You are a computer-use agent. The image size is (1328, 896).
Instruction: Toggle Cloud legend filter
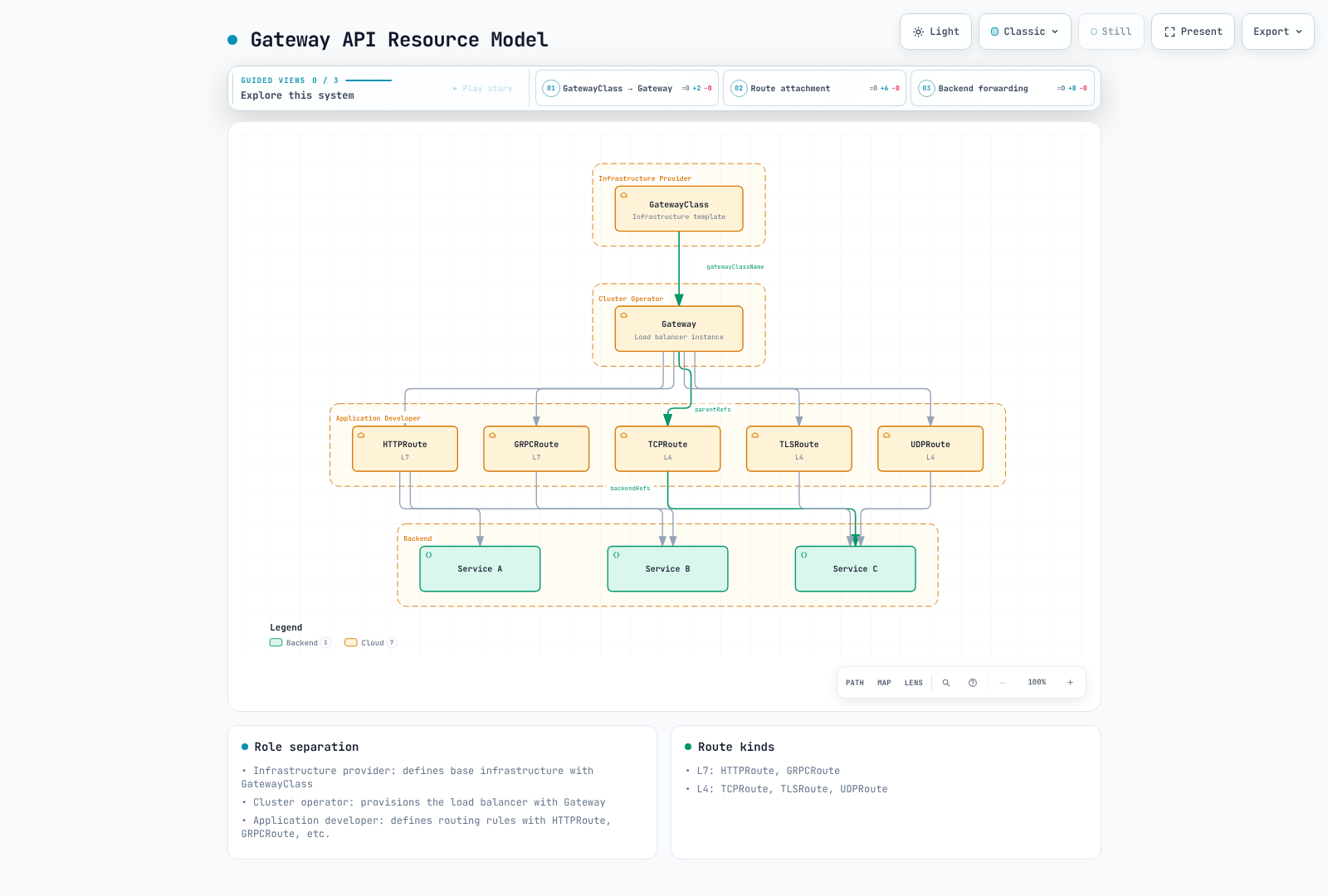(371, 643)
